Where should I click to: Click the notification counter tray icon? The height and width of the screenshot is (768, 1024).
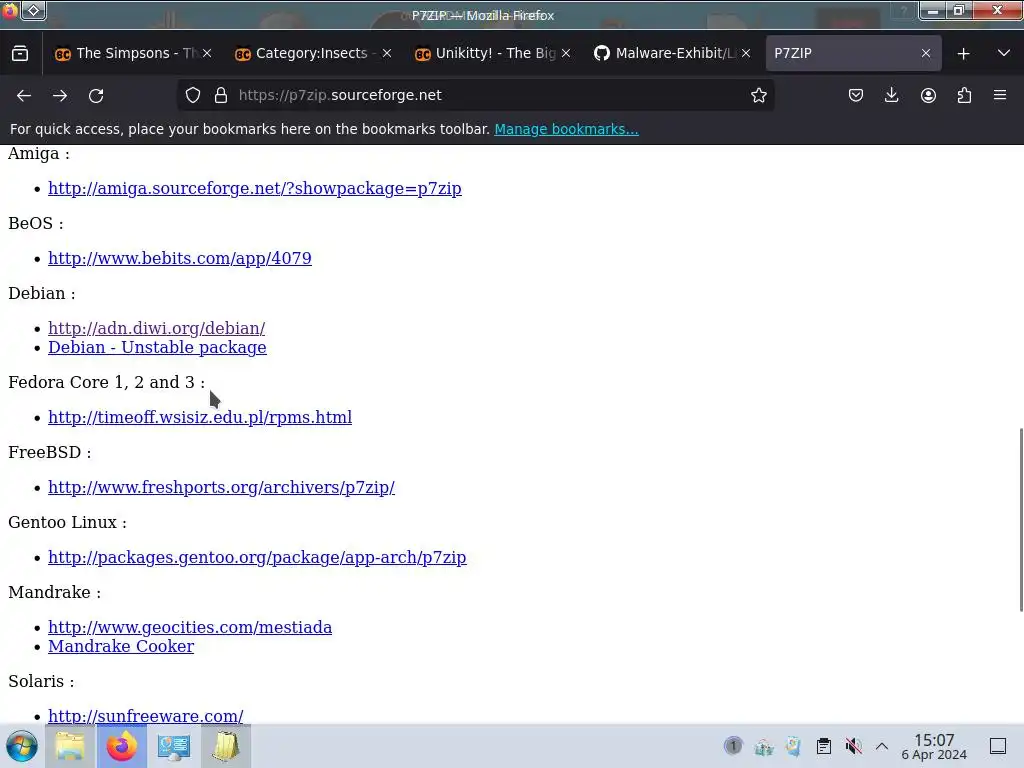tap(733, 745)
